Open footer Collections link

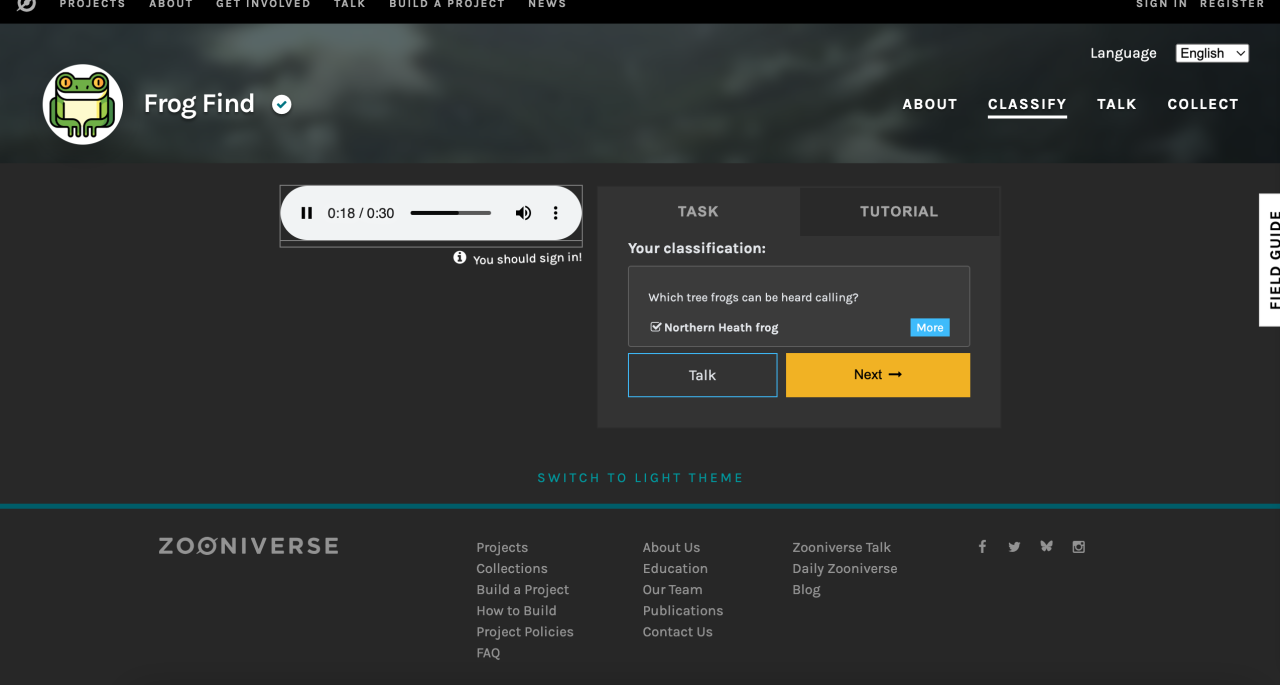coord(512,568)
